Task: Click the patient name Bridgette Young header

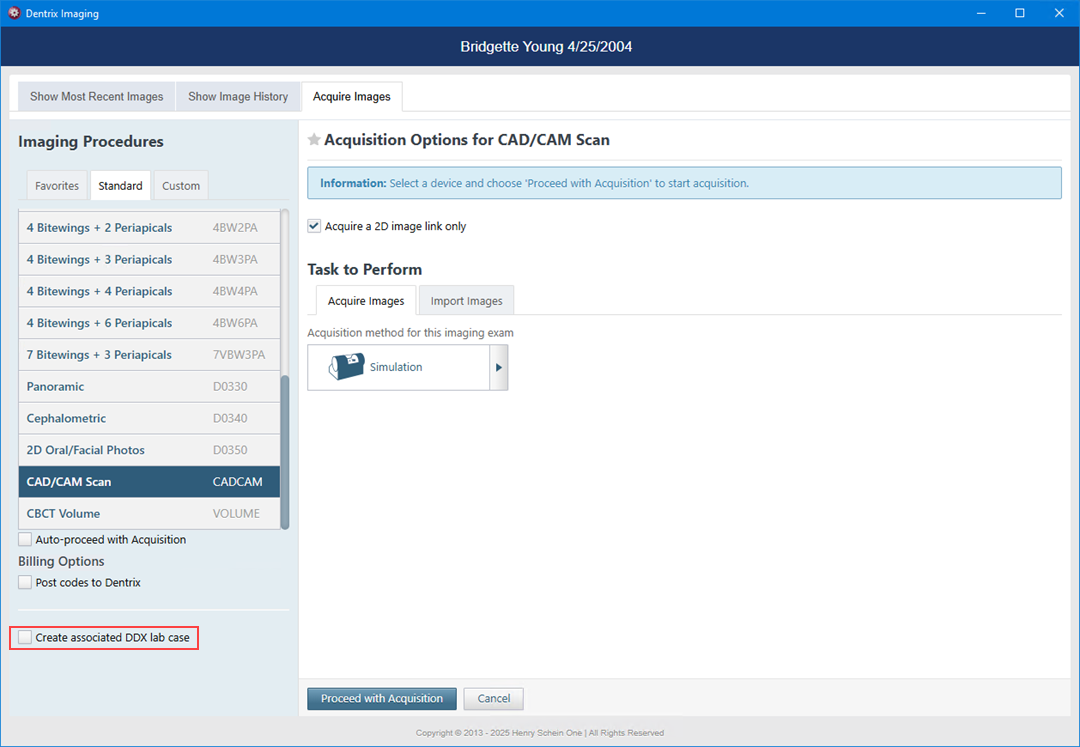Action: [546, 47]
